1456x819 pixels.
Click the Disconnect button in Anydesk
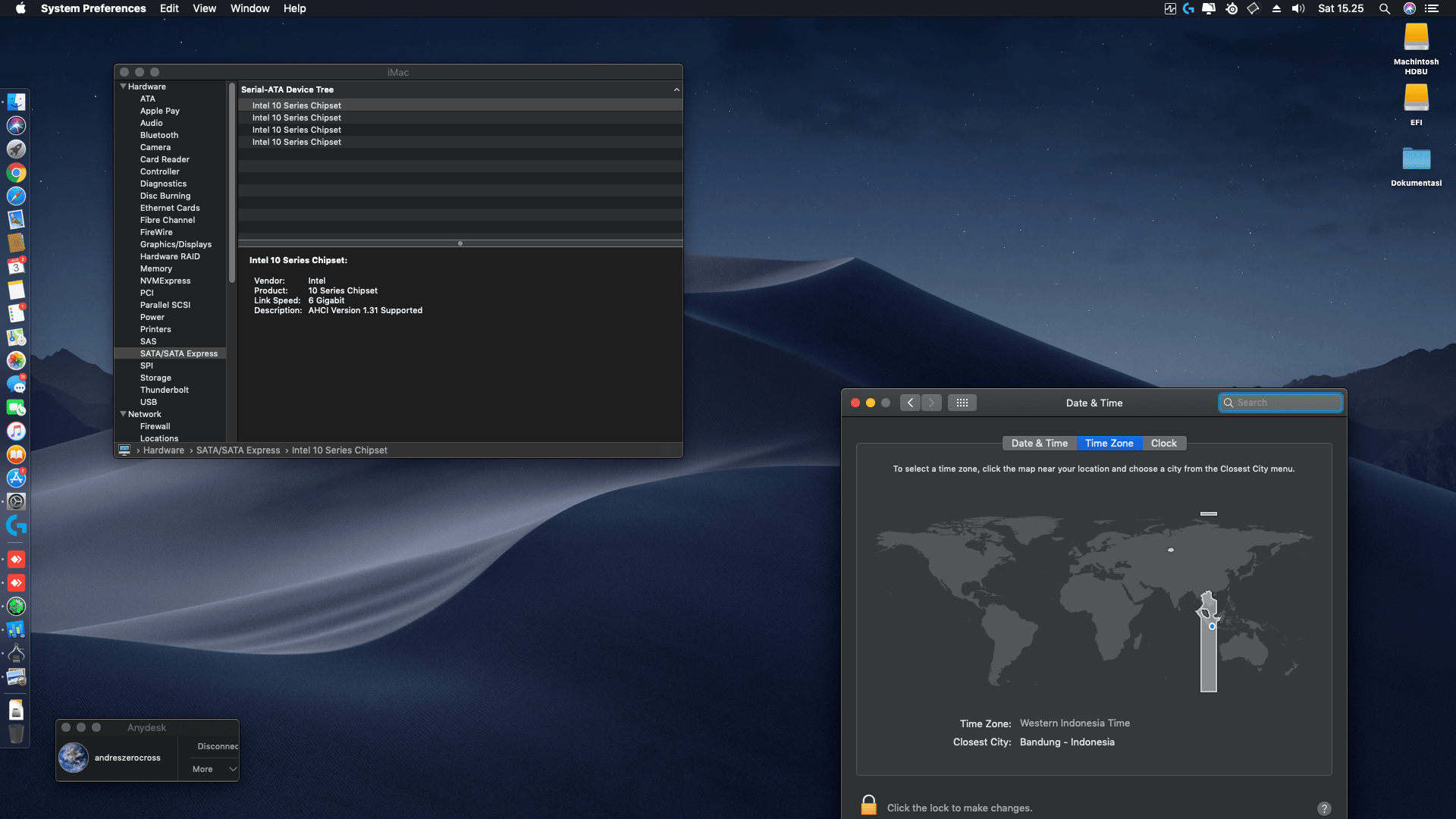[x=217, y=746]
